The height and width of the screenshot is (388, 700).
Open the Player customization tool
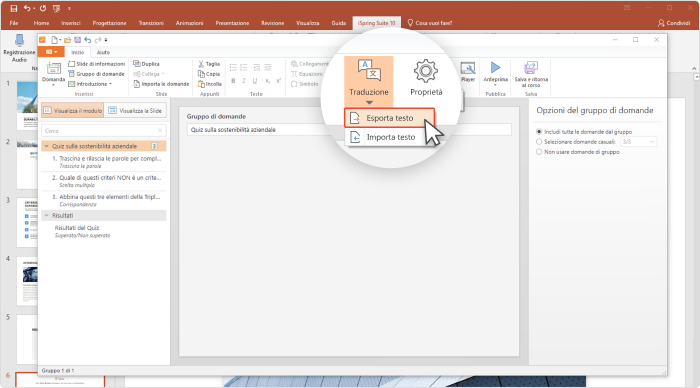(468, 72)
